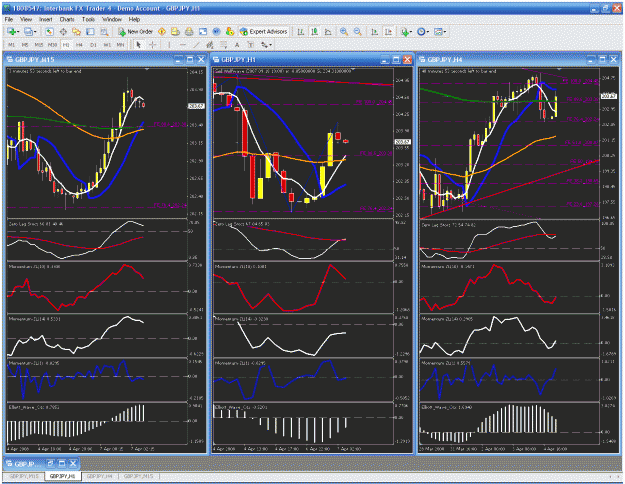The image size is (625, 484).
Task: Switch chart to bar chart type
Action: (x=301, y=31)
